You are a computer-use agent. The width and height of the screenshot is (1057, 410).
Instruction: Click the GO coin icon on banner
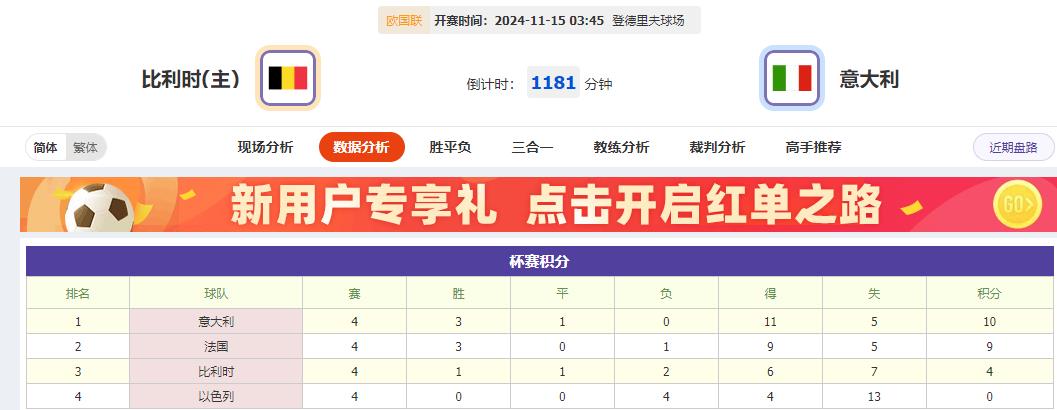1018,205
